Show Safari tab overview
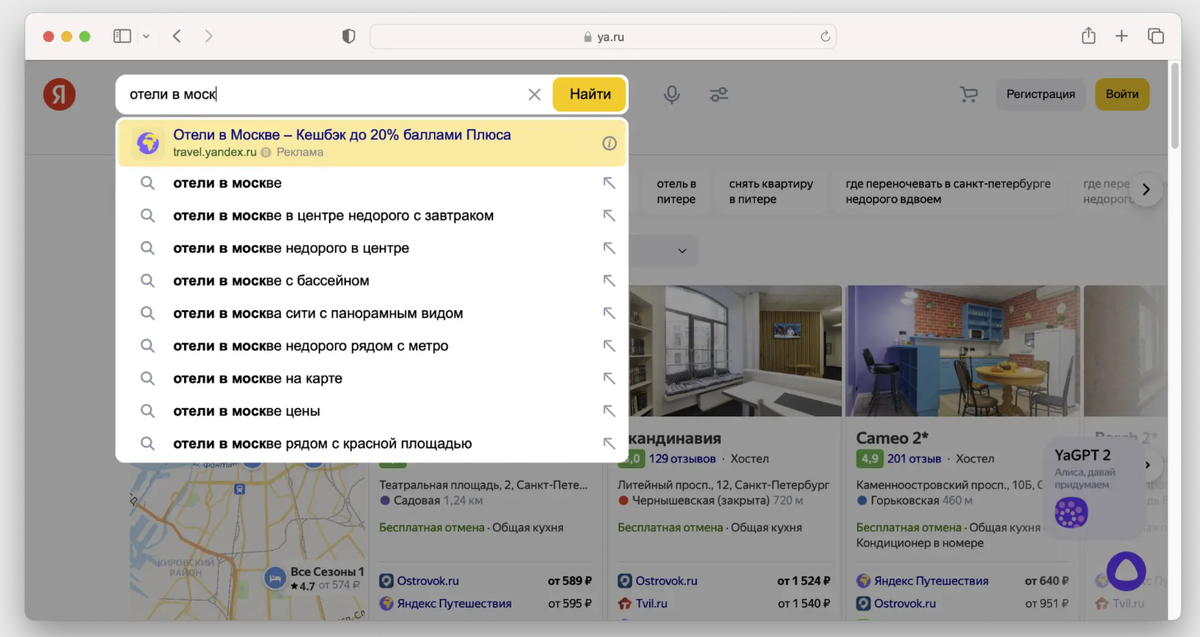The image size is (1200, 637). point(1156,36)
